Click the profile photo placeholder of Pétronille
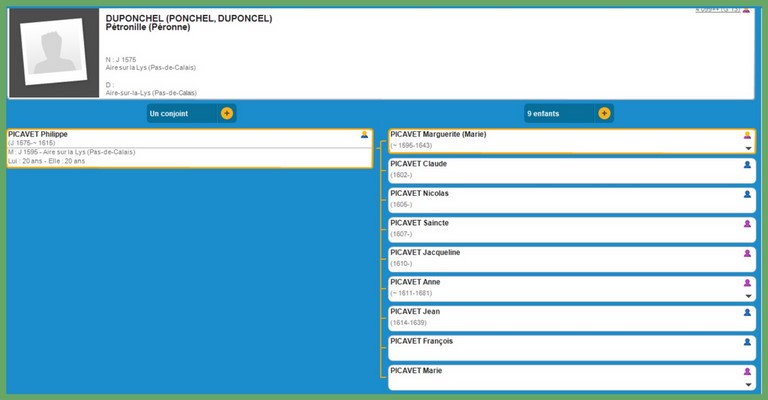Viewport: 768px width, 400px height. point(53,53)
